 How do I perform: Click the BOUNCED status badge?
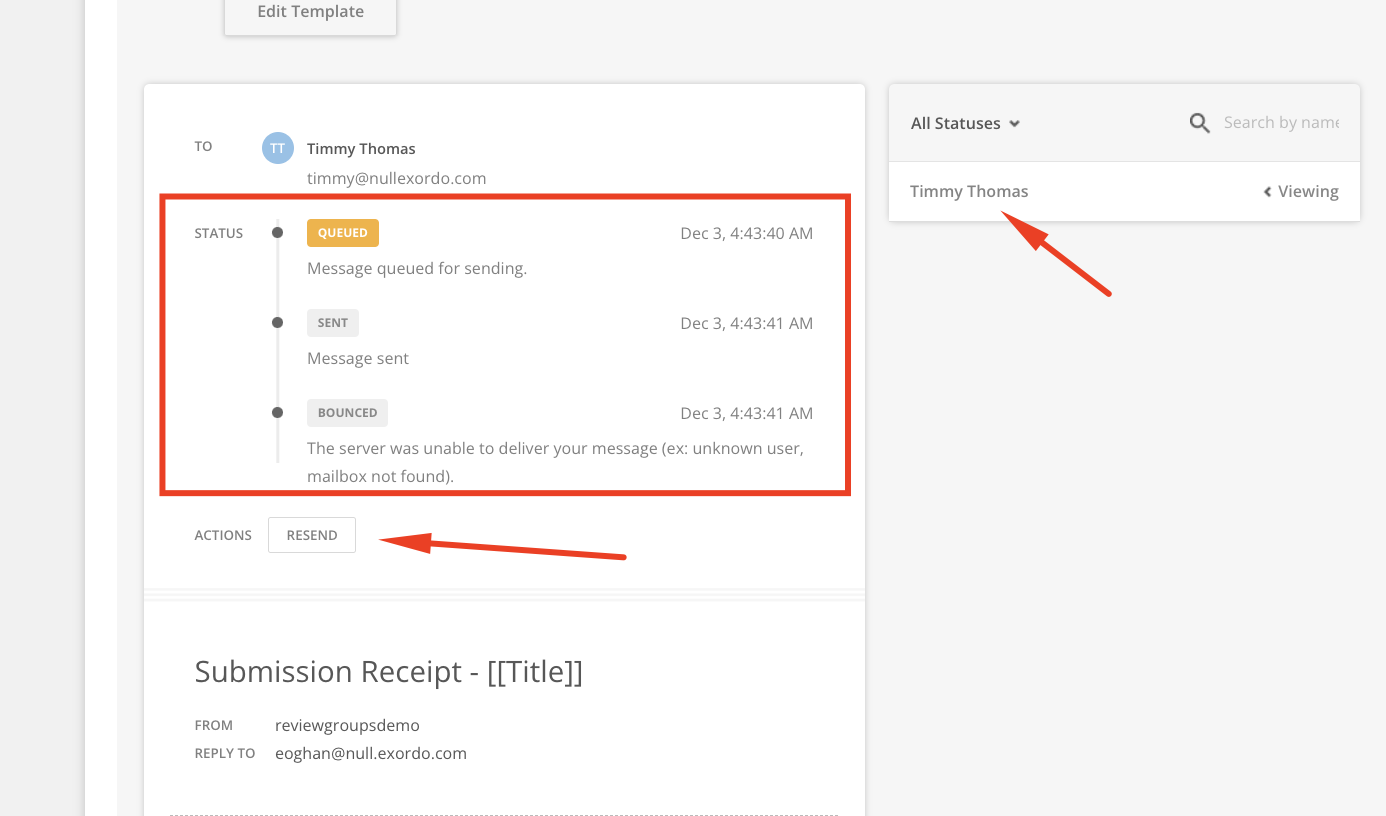pos(347,413)
